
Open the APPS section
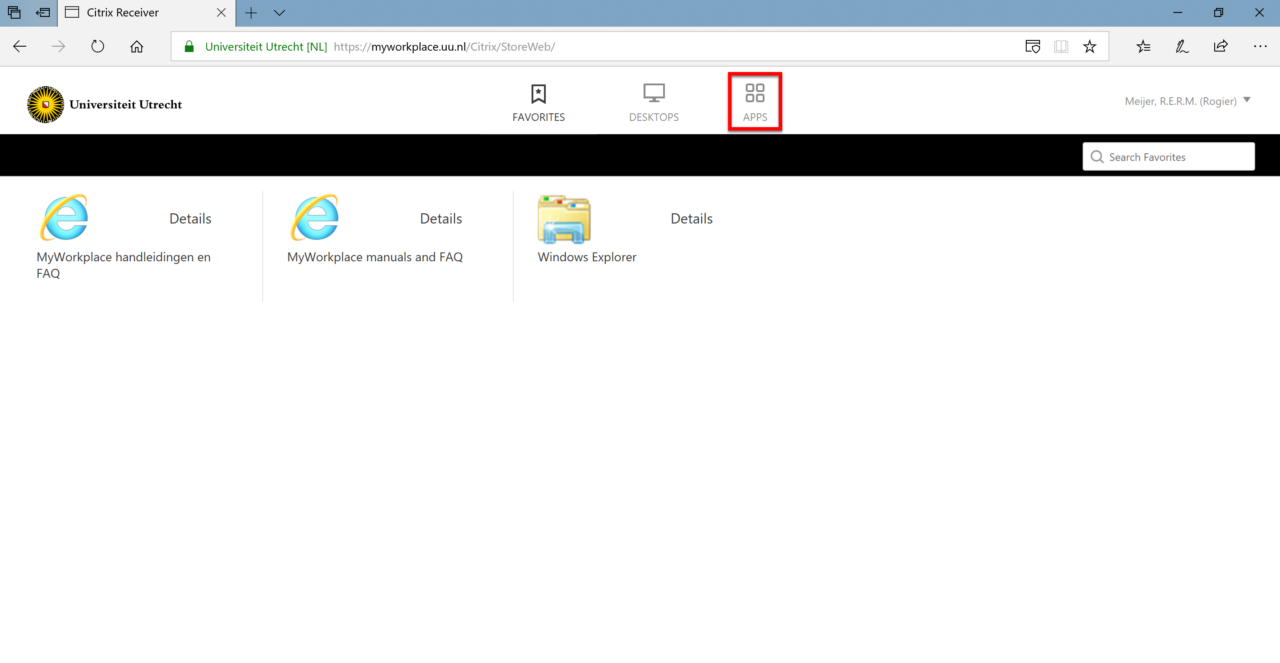pos(754,101)
